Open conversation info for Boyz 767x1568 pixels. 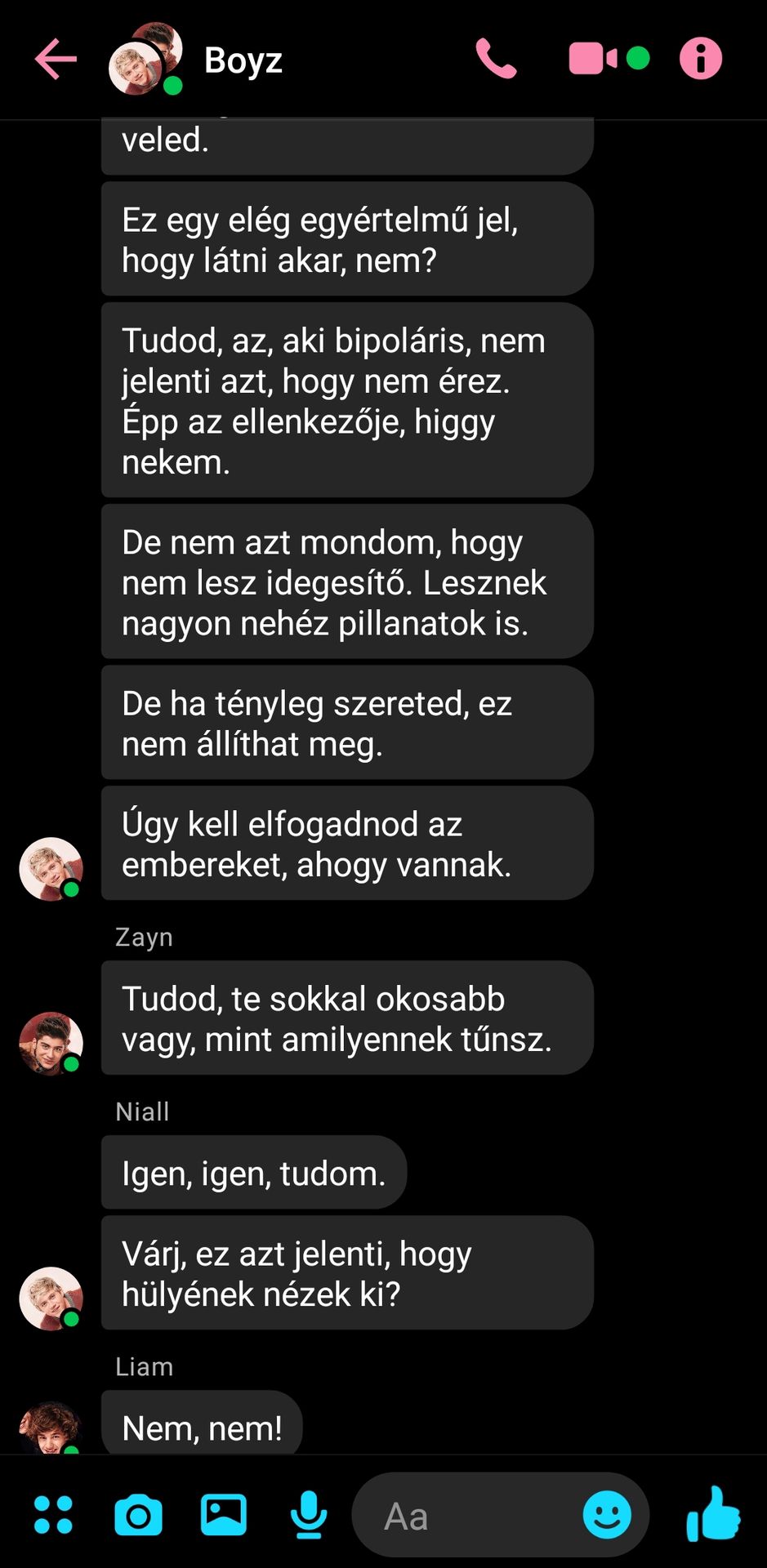701,59
